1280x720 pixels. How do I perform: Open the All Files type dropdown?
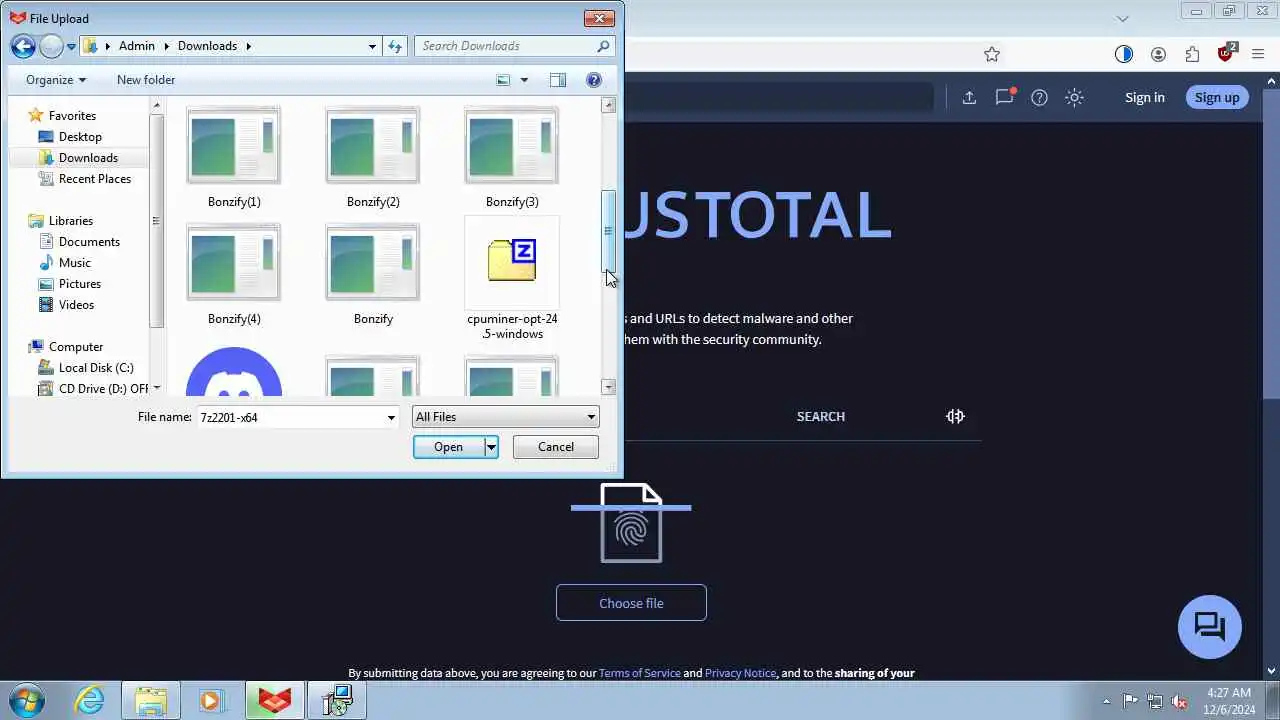coord(505,417)
